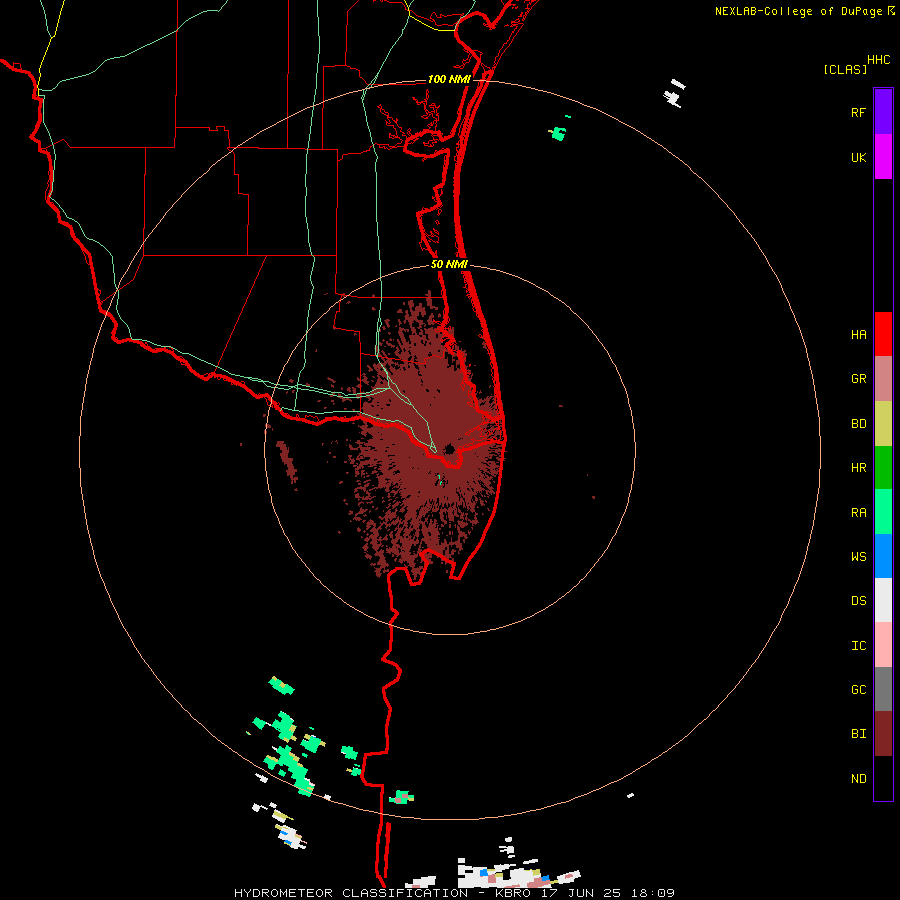Click the WS legend label
This screenshot has height=900, width=900.
(858, 557)
